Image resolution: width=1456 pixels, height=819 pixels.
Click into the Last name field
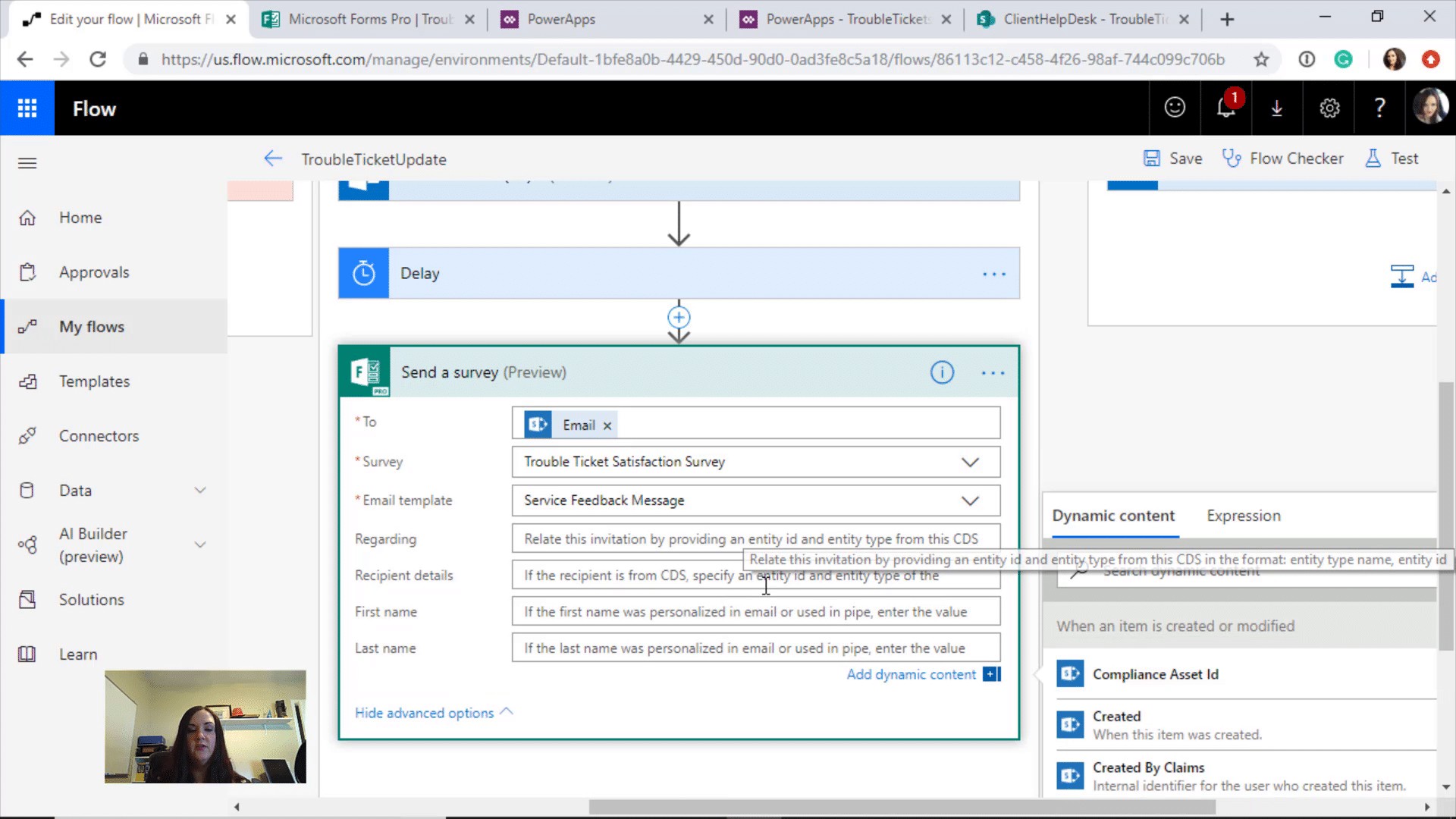(x=756, y=648)
